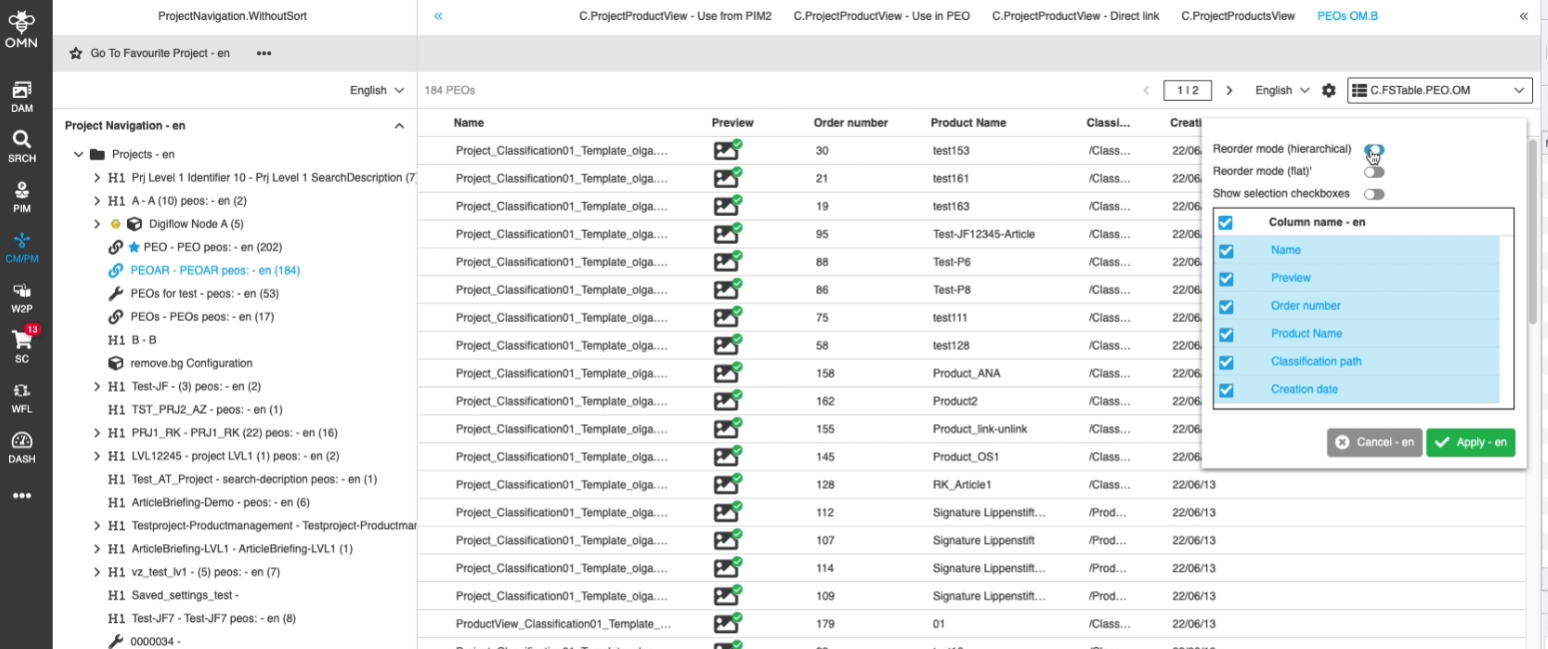Screen dimensions: 1548x649
Task: Click the cube icon of remove.bg Configuration
Action: (x=115, y=363)
